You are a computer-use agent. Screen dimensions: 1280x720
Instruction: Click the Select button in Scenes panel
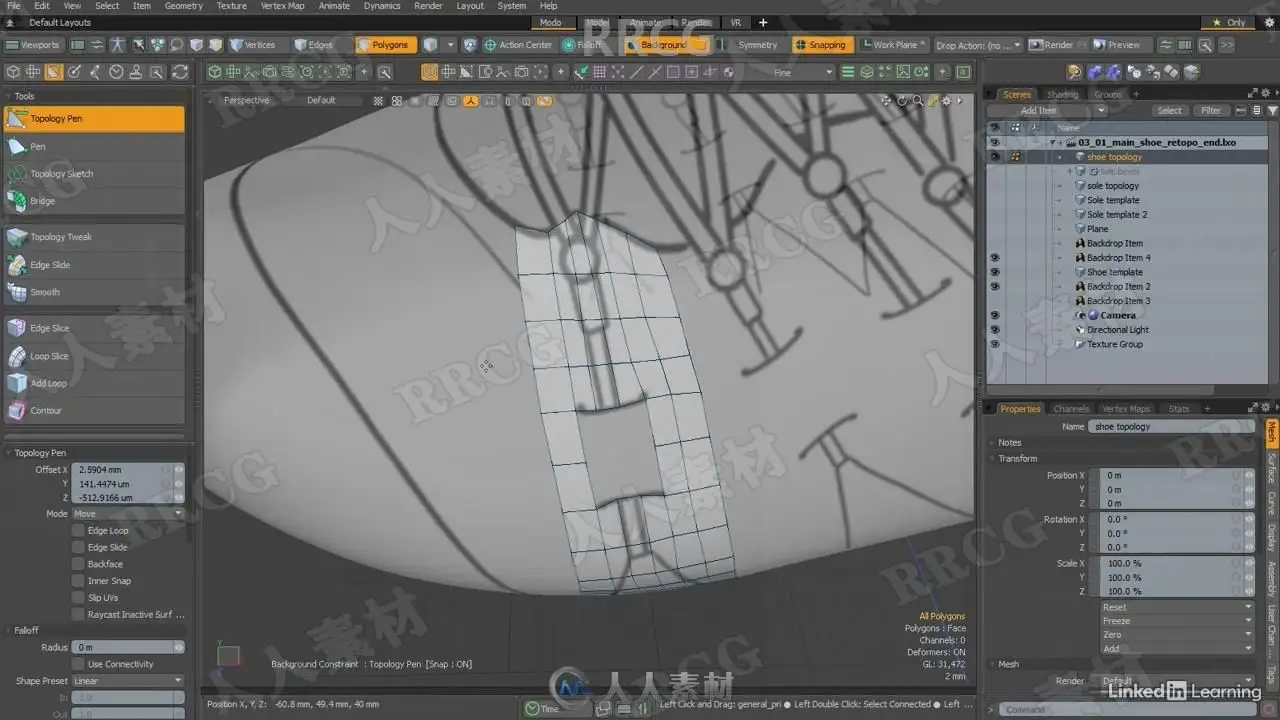(x=1169, y=110)
